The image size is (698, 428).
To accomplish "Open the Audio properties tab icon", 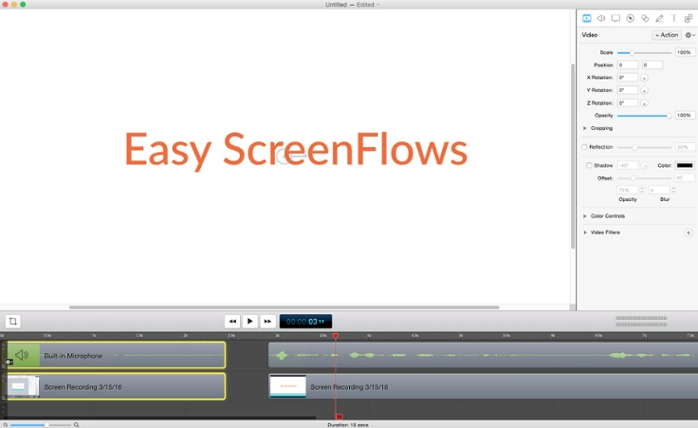I will coord(601,18).
